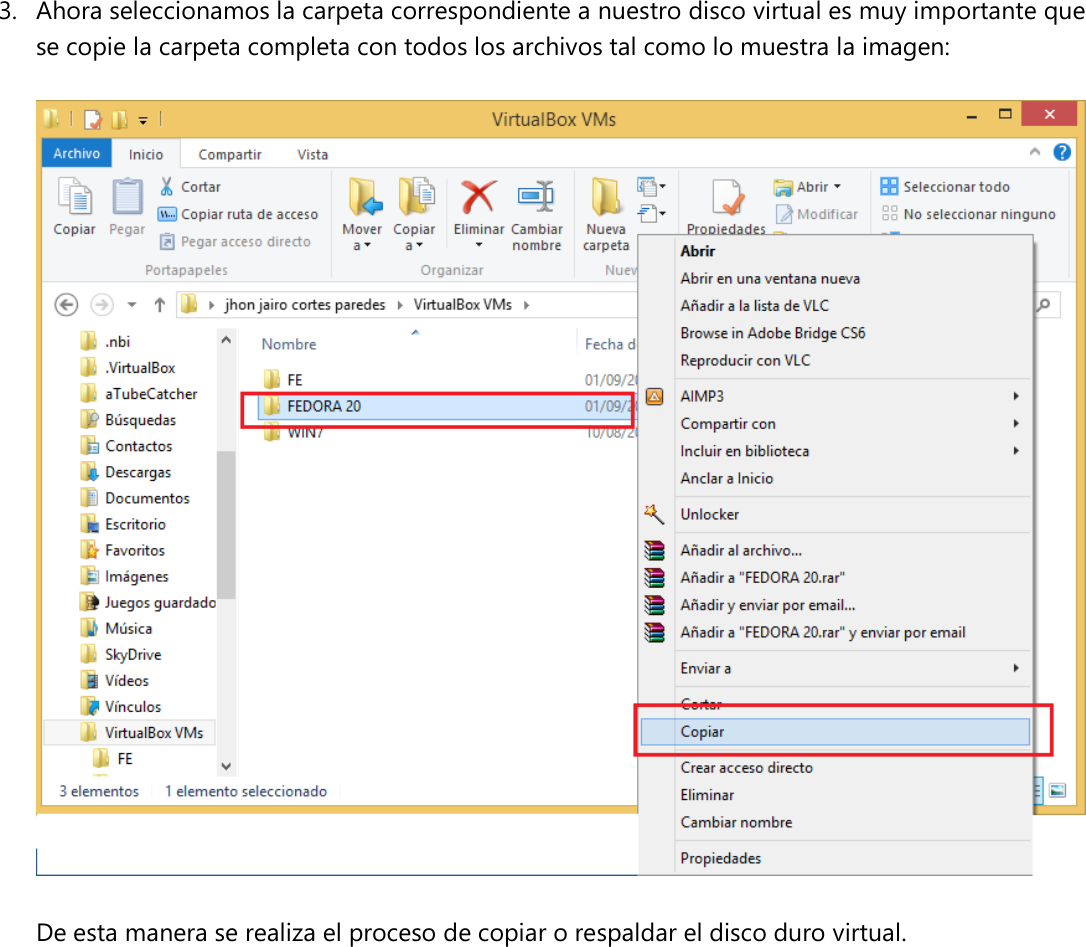Switch to the Vista tab
The image size is (1086, 947).
[x=312, y=154]
